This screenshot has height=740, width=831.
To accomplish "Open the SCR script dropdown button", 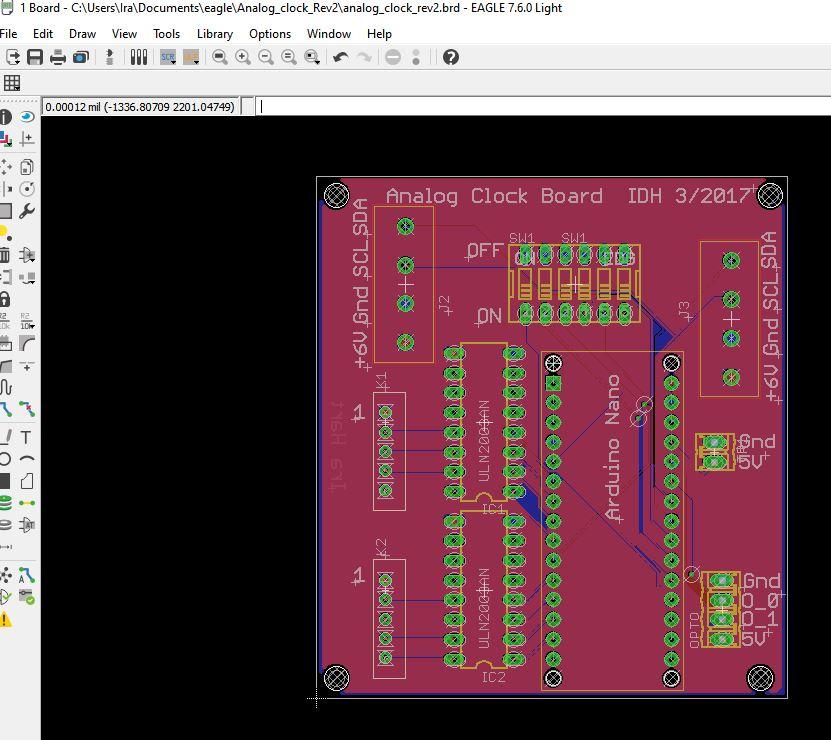I will 168,57.
